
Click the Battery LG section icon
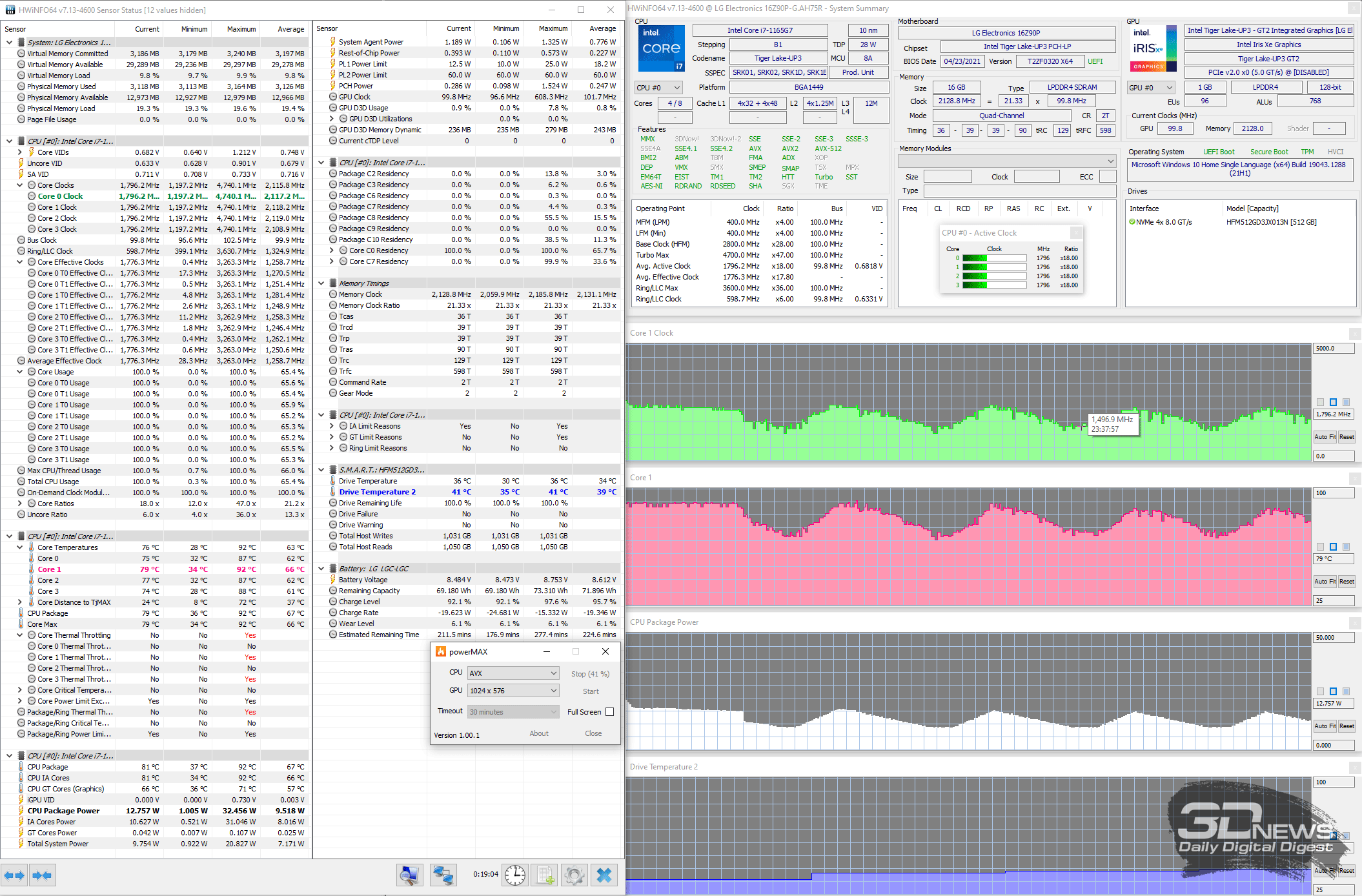click(x=333, y=569)
